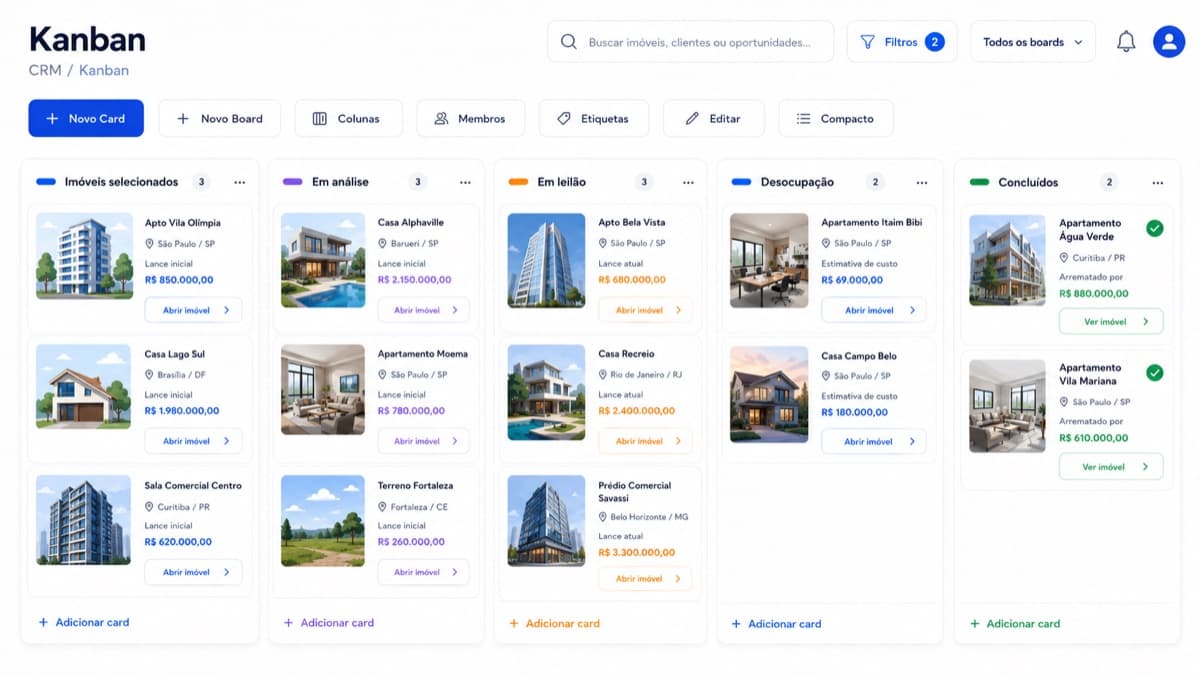This screenshot has width=1200, height=675.
Task: Adicionar card in Desocupação column
Action: click(x=776, y=623)
